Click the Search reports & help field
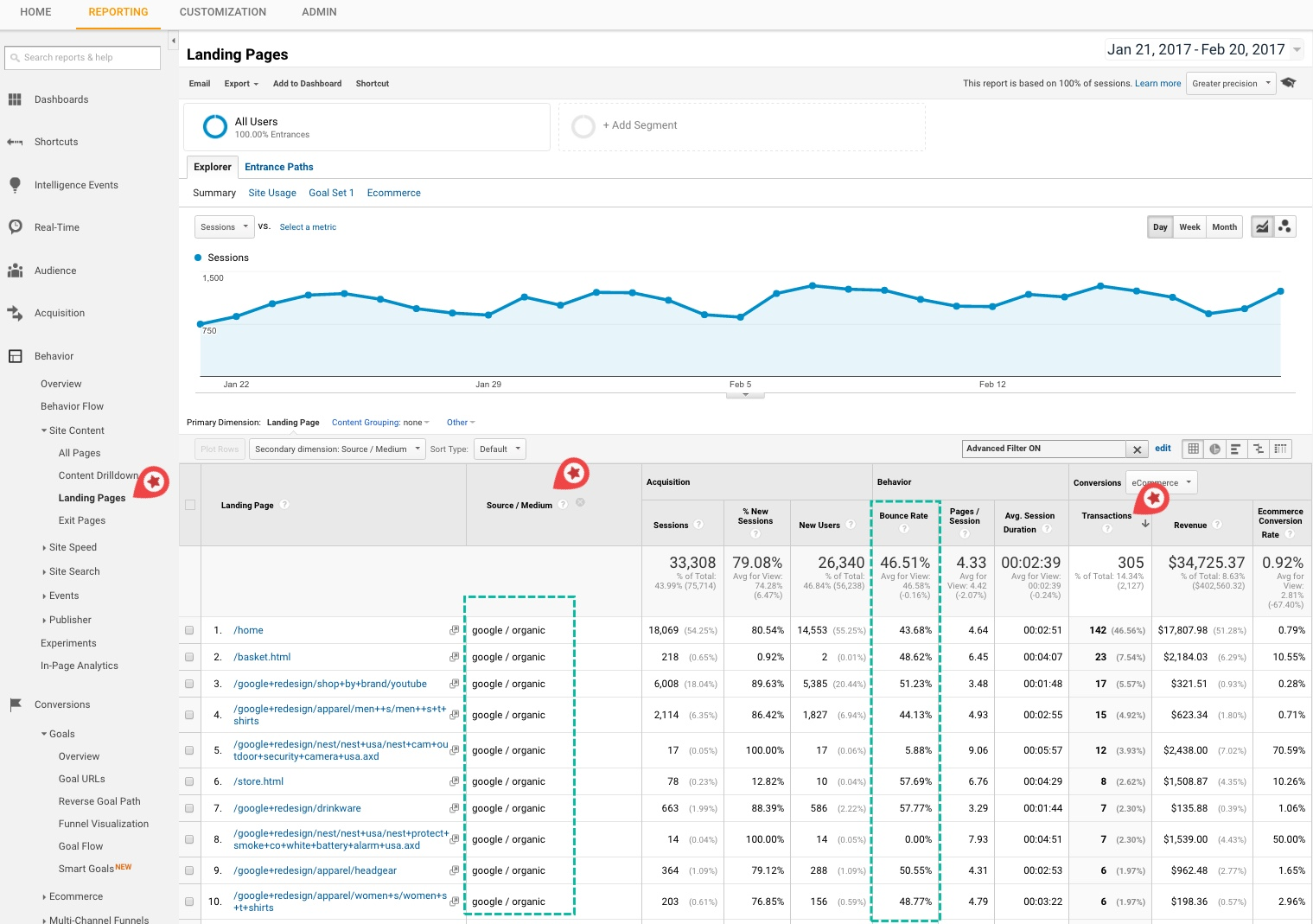The height and width of the screenshot is (924, 1313). click(83, 58)
